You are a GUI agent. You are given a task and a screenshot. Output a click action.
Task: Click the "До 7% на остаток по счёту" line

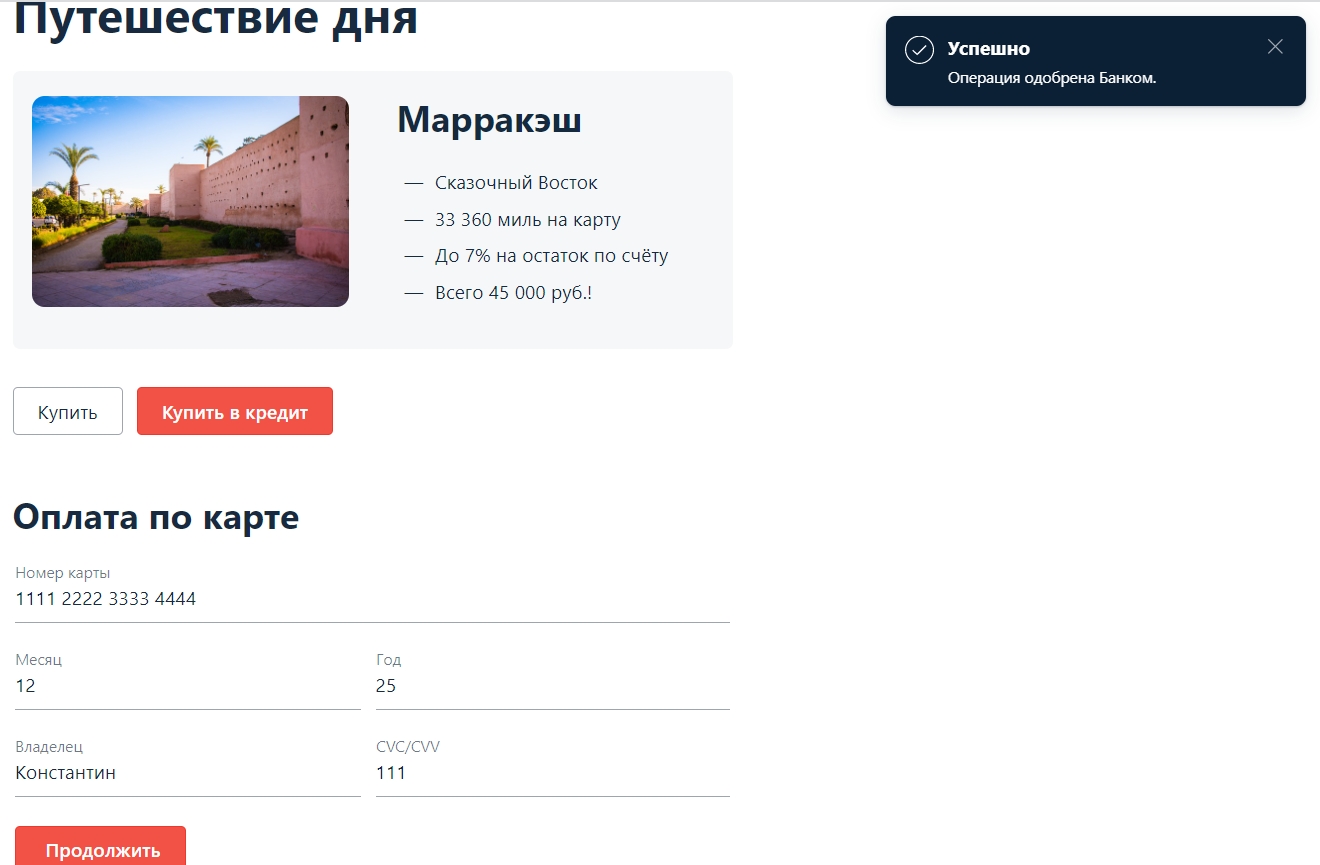[551, 255]
